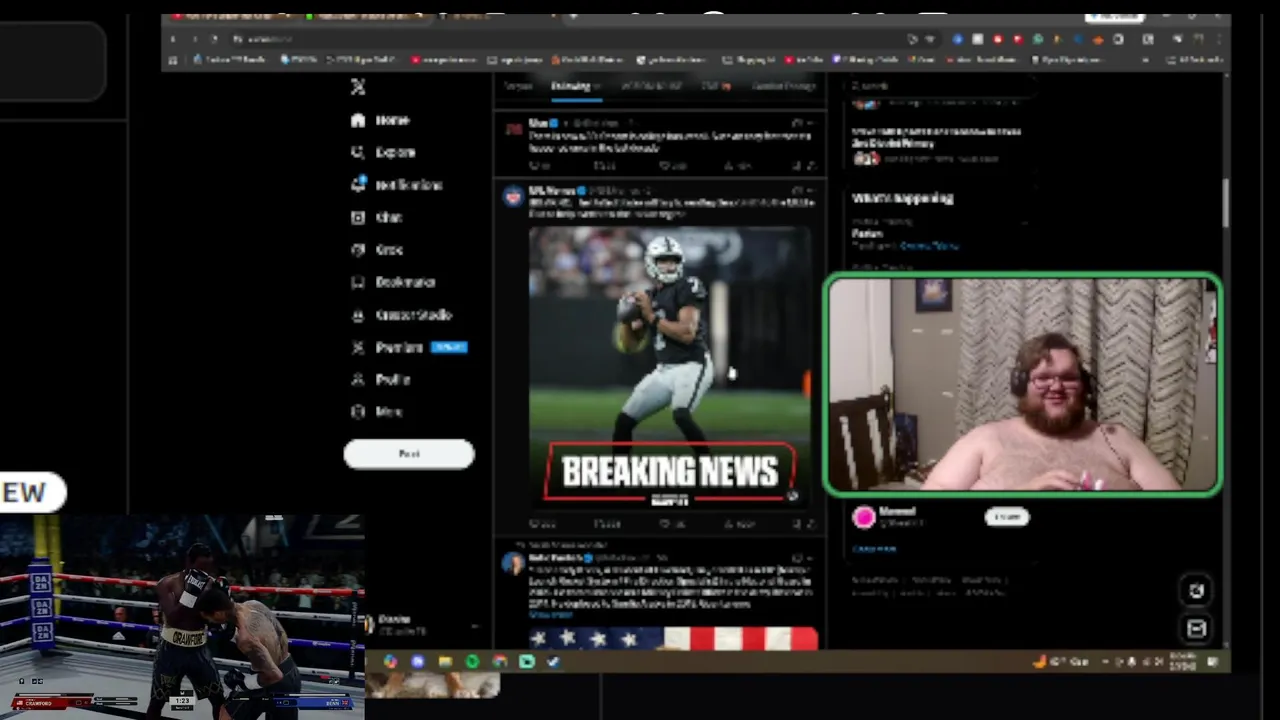This screenshot has height=720, width=1280.
Task: Click Show more in the flag-image tweet
Action: 552,615
